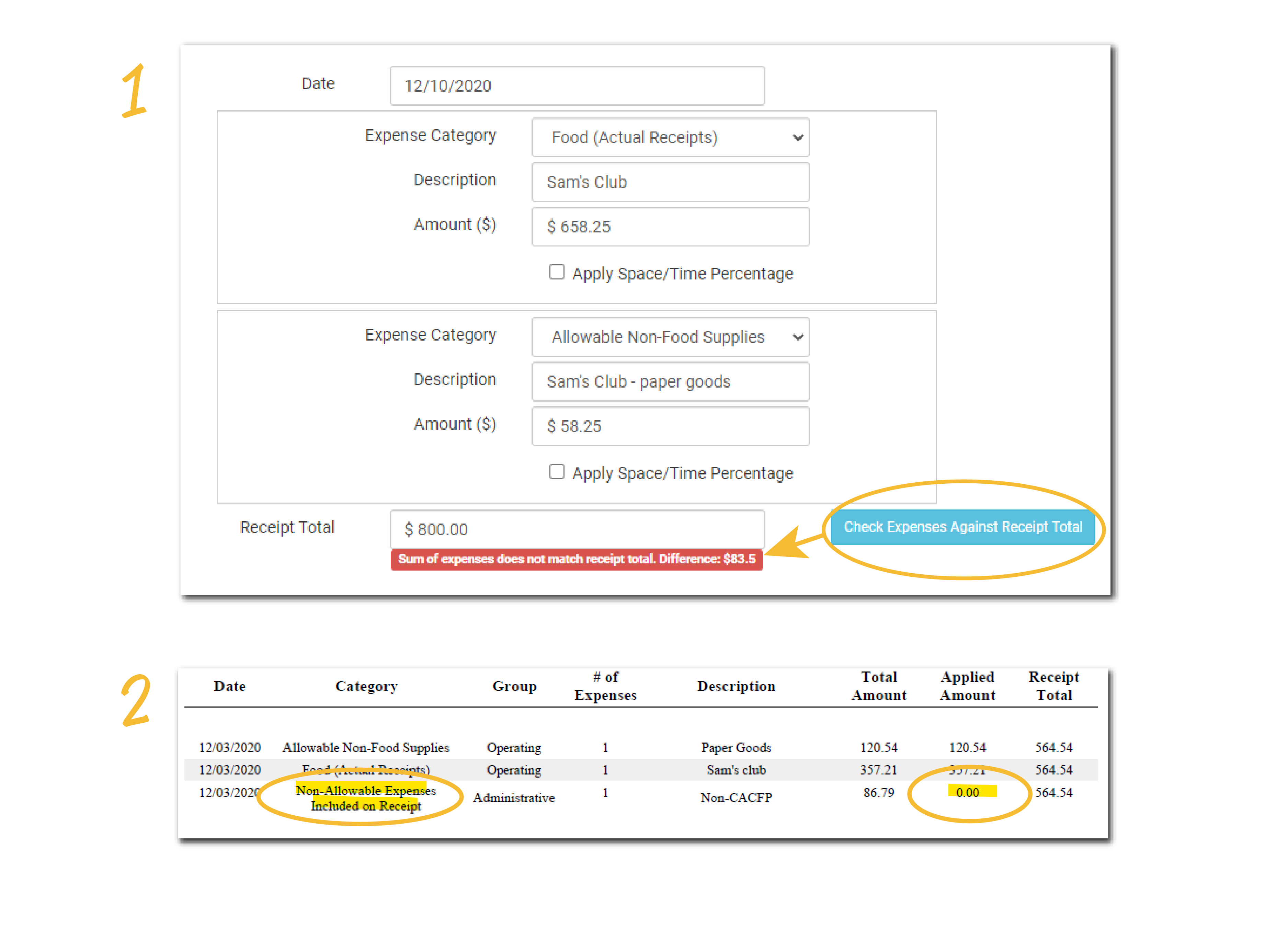Click the Receipt Total column header

1053,686
